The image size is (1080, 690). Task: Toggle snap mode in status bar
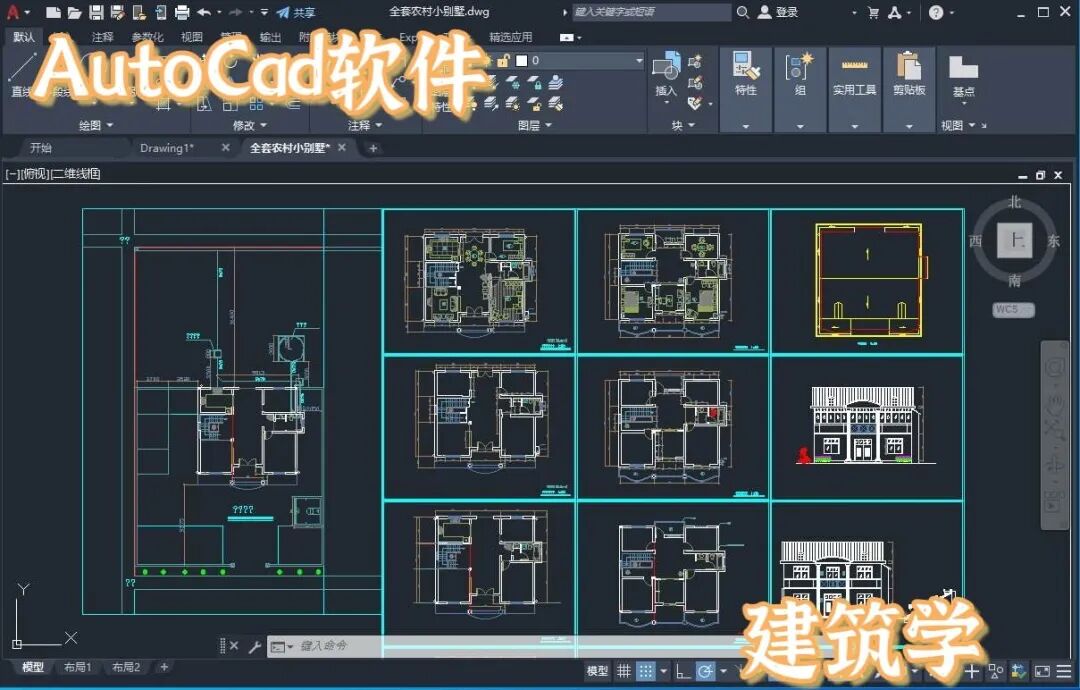[645, 671]
